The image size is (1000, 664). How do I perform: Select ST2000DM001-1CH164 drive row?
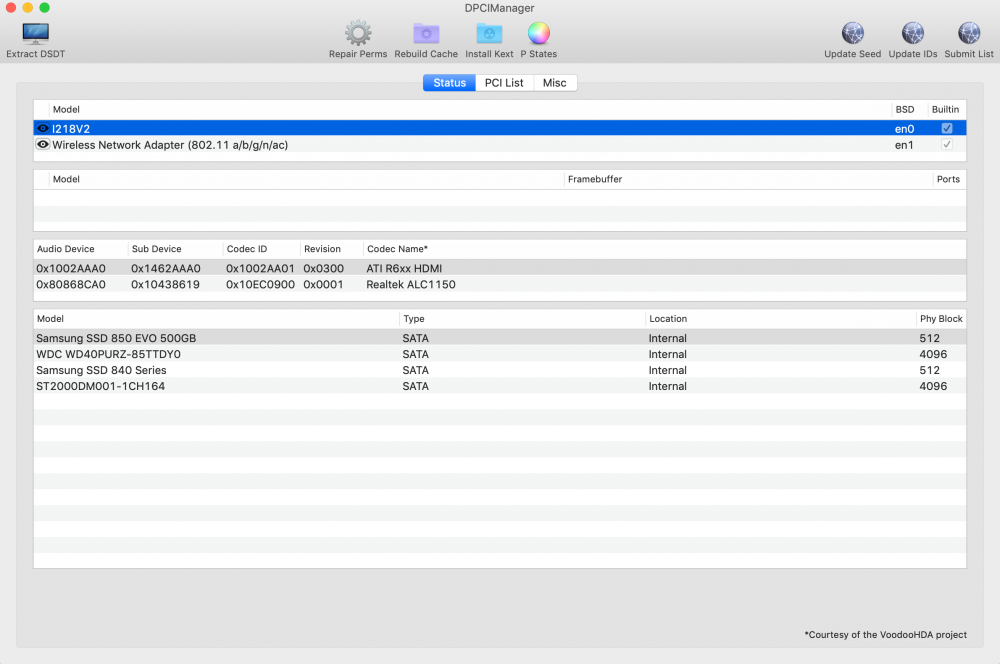click(x=500, y=385)
